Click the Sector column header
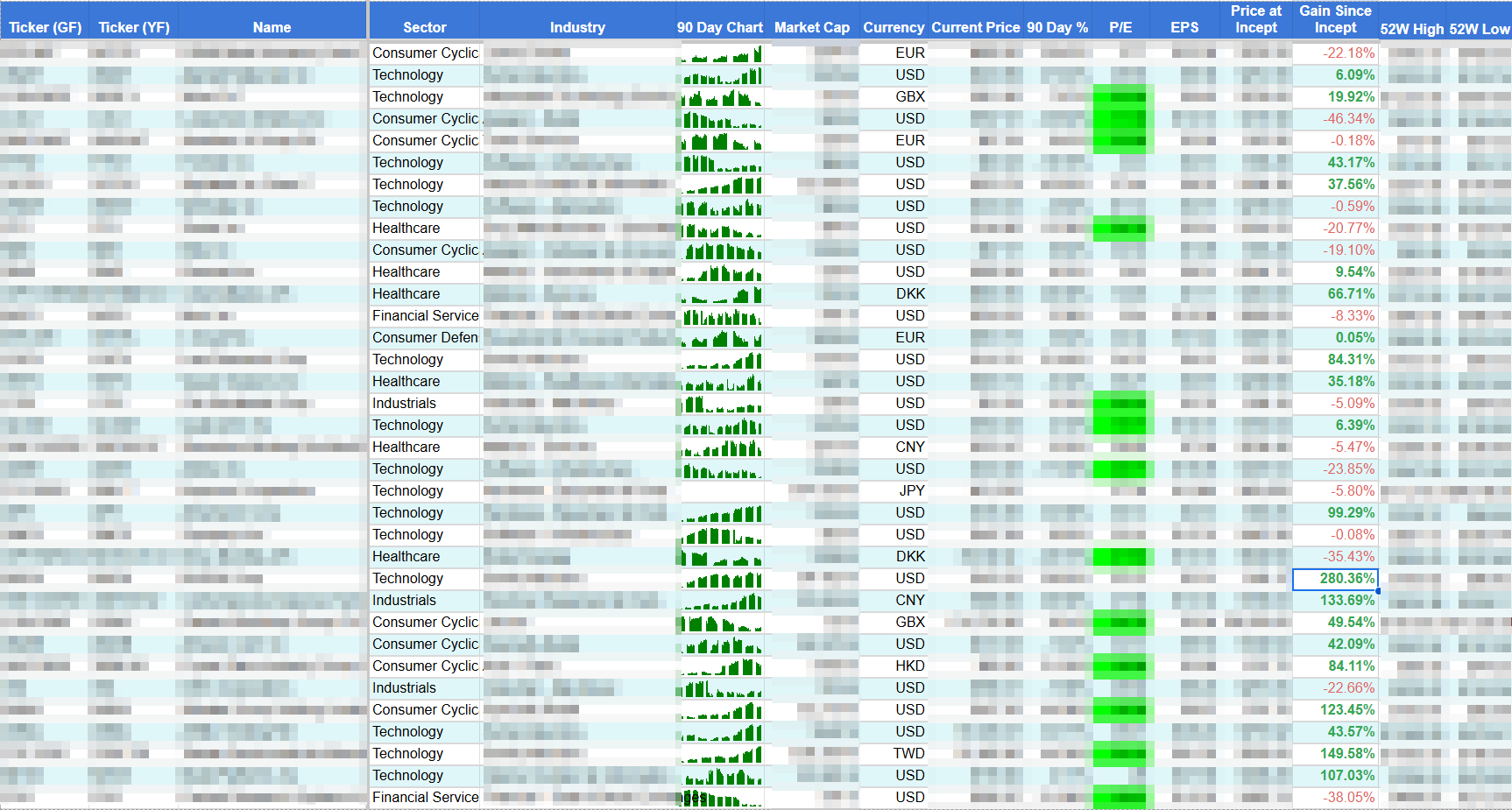 coord(424,27)
